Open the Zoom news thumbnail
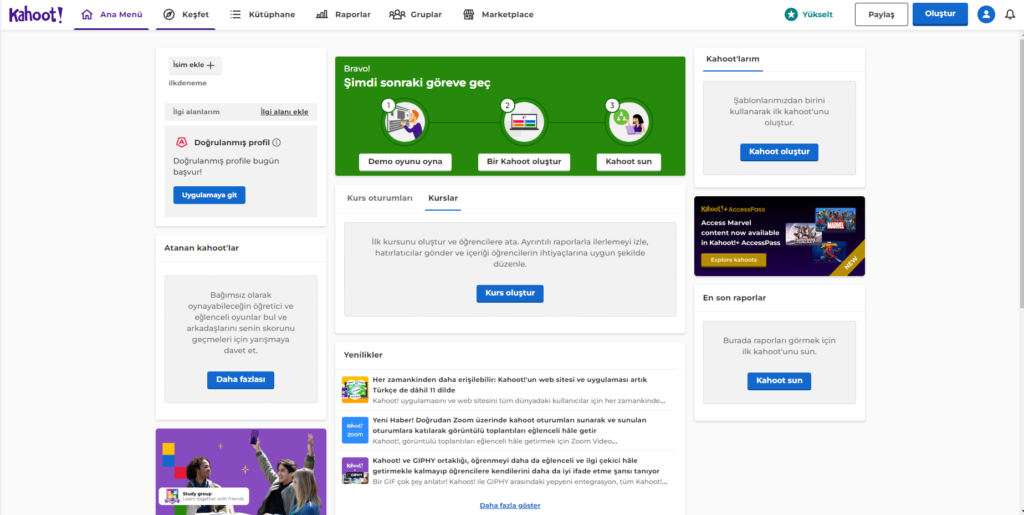1024x515 pixels. click(x=355, y=430)
